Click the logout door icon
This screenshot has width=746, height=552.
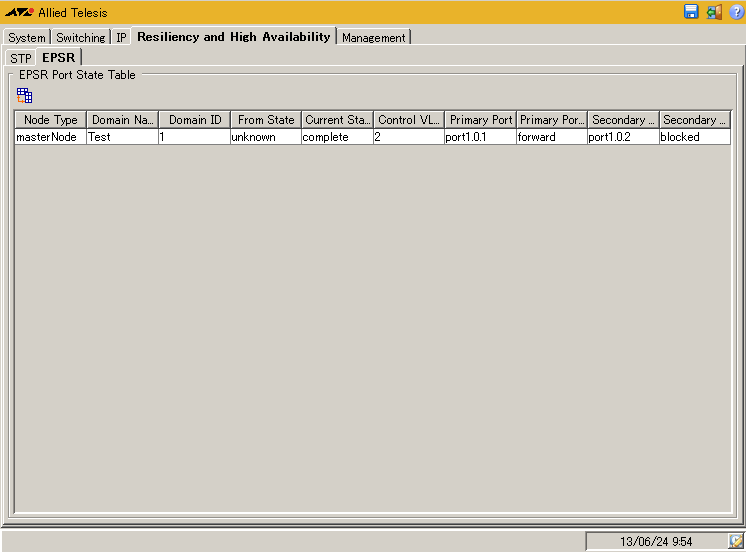[x=714, y=12]
